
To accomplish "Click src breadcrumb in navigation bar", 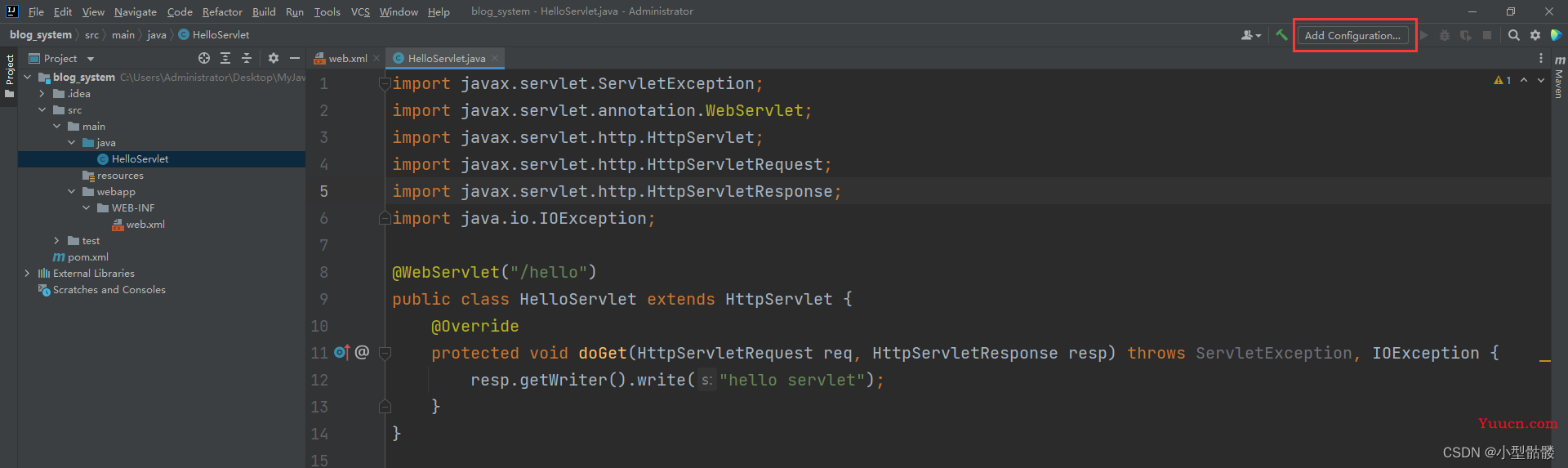I will (91, 34).
